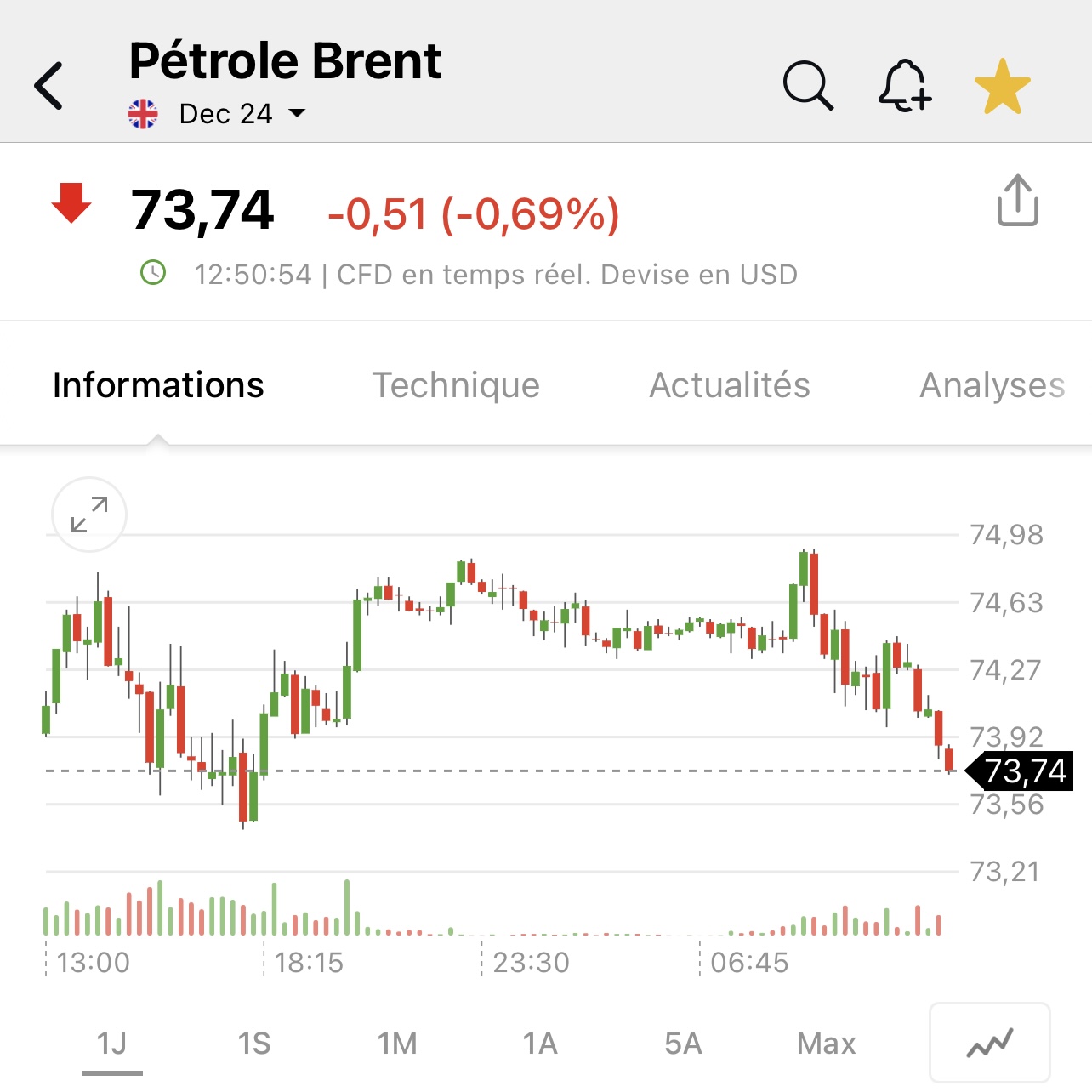
Task: Select the 1J time range
Action: pyautogui.click(x=111, y=1043)
